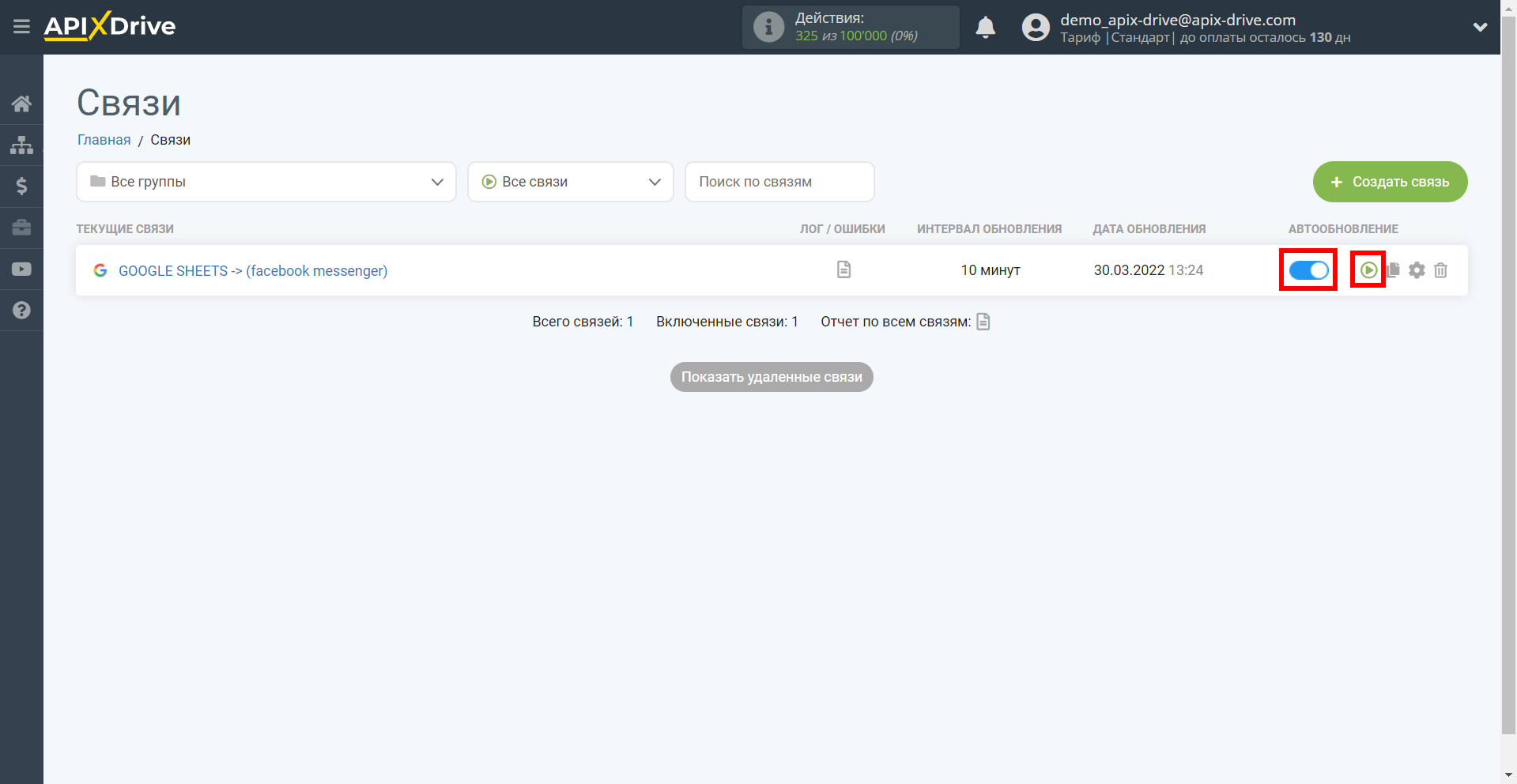Image resolution: width=1517 pixels, height=784 pixels.
Task: Open the briefcase sidebar icon
Action: pyautogui.click(x=21, y=228)
